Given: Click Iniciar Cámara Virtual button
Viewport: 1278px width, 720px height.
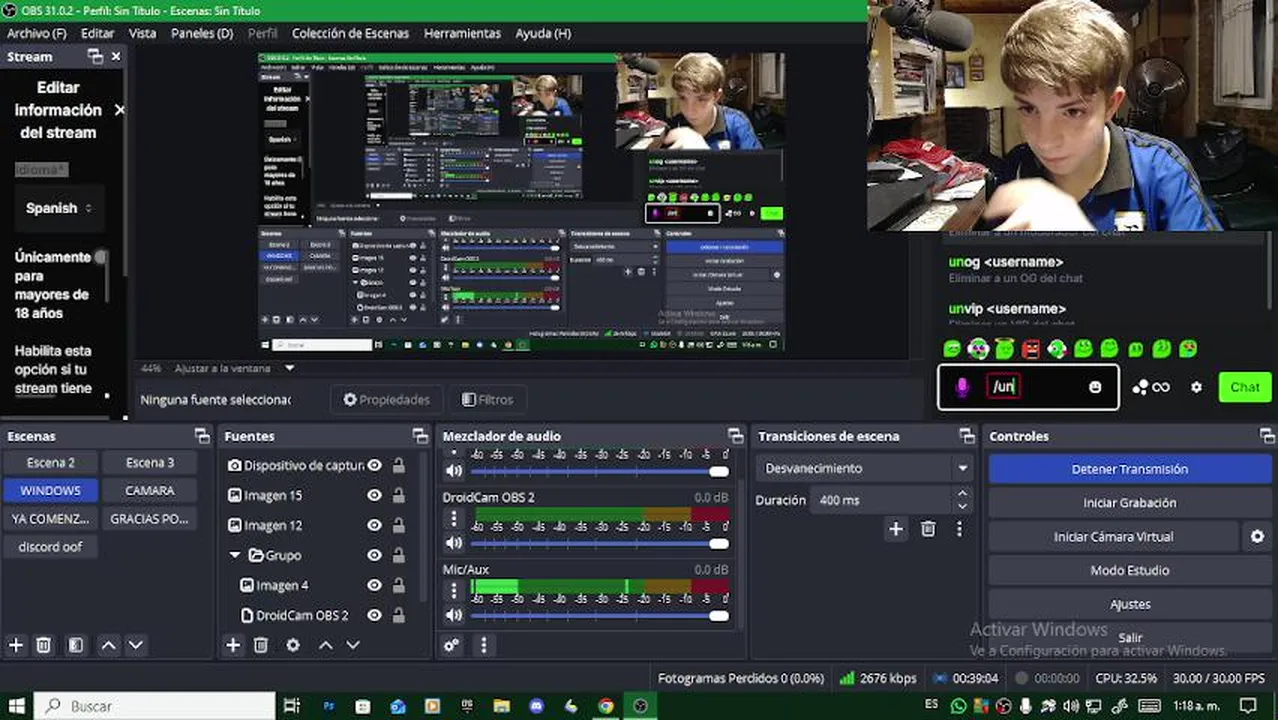Looking at the screenshot, I should click(1114, 537).
